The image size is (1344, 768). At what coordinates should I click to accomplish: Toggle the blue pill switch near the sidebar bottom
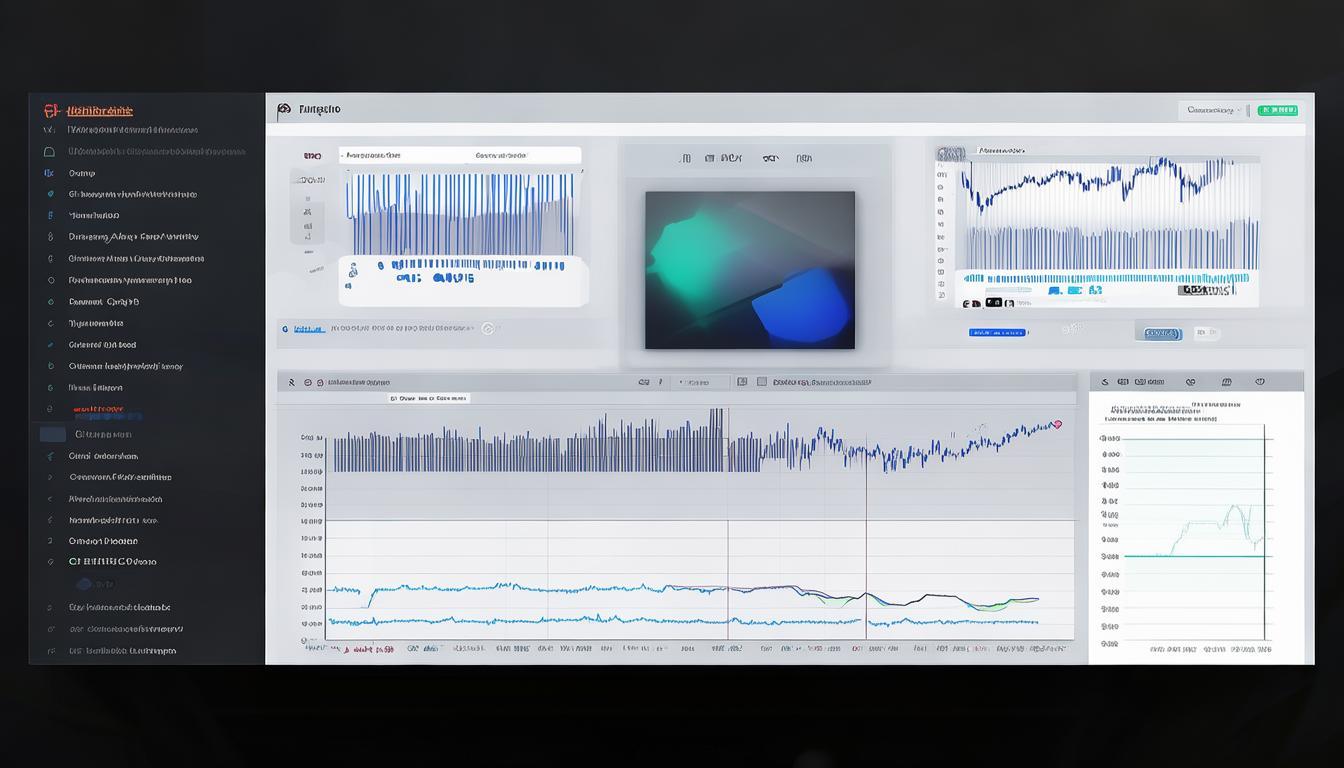coord(84,584)
